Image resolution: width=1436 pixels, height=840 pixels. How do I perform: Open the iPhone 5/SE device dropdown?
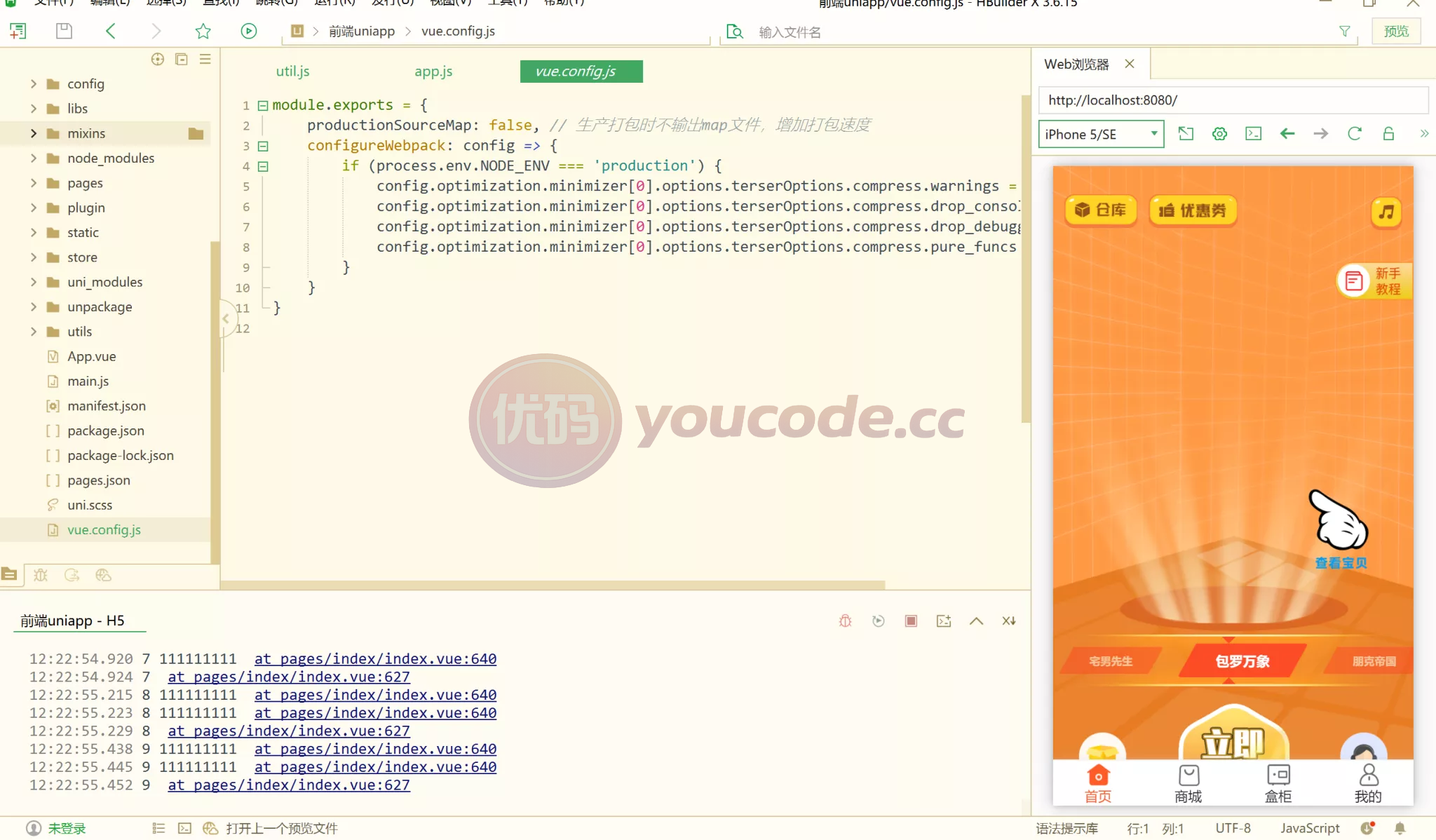1101,134
